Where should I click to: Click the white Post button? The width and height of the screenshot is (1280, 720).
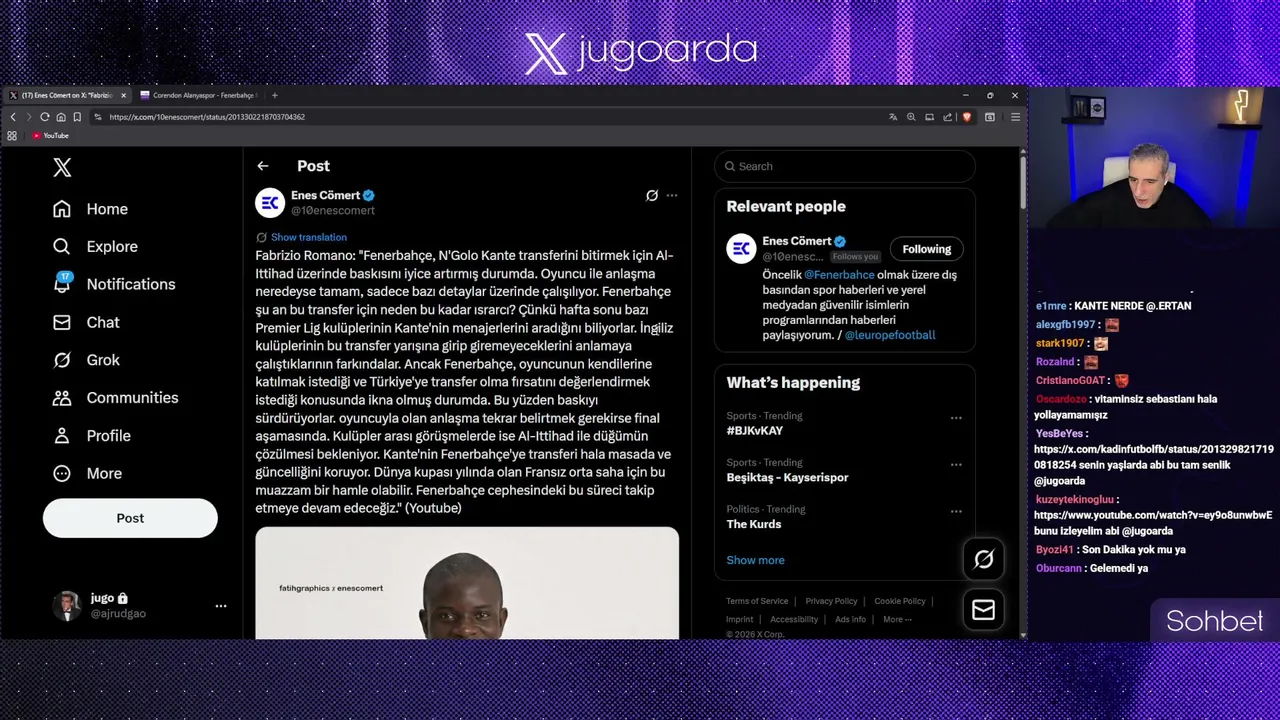130,518
